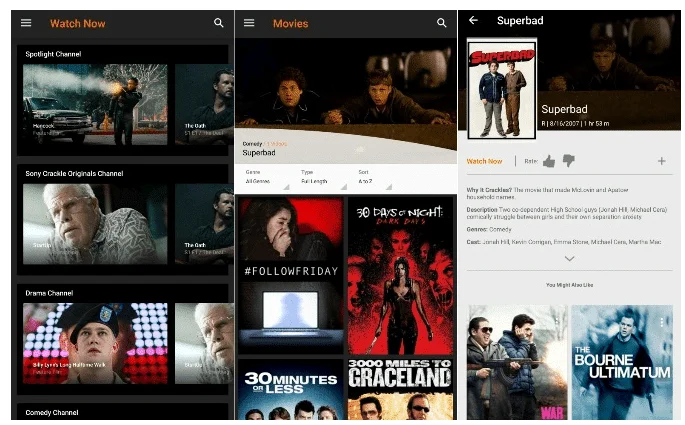Tap Watch Now link for Superbad

pos(484,161)
